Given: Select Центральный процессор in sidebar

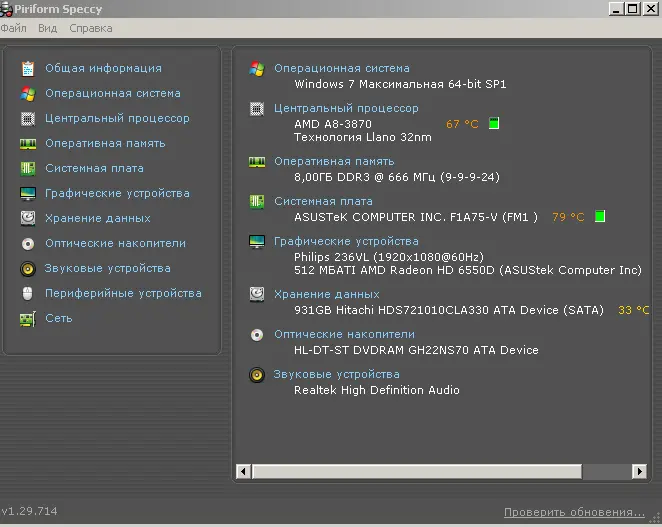Looking at the screenshot, I should (117, 118).
